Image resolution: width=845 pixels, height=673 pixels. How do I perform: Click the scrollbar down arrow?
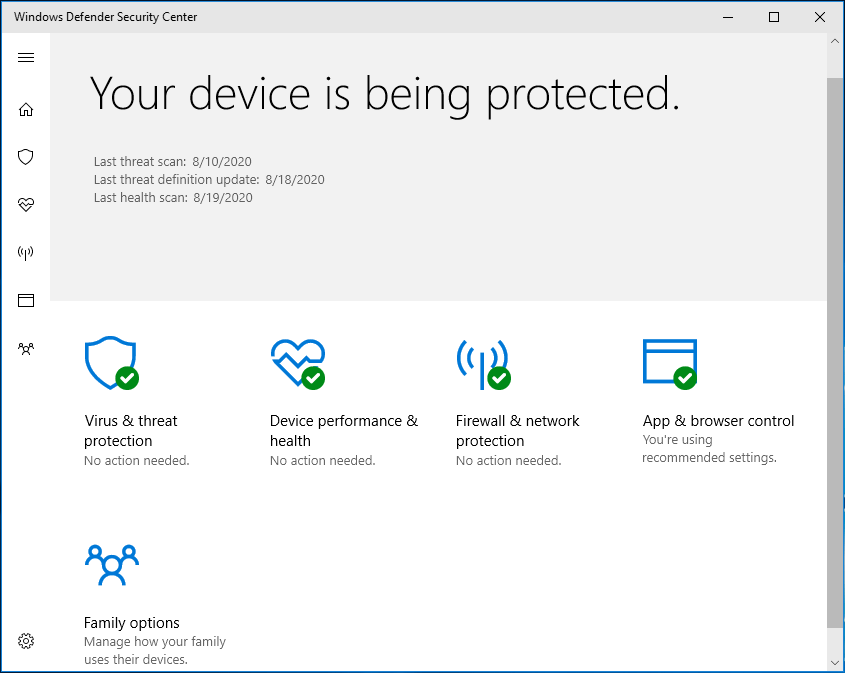coord(835,663)
